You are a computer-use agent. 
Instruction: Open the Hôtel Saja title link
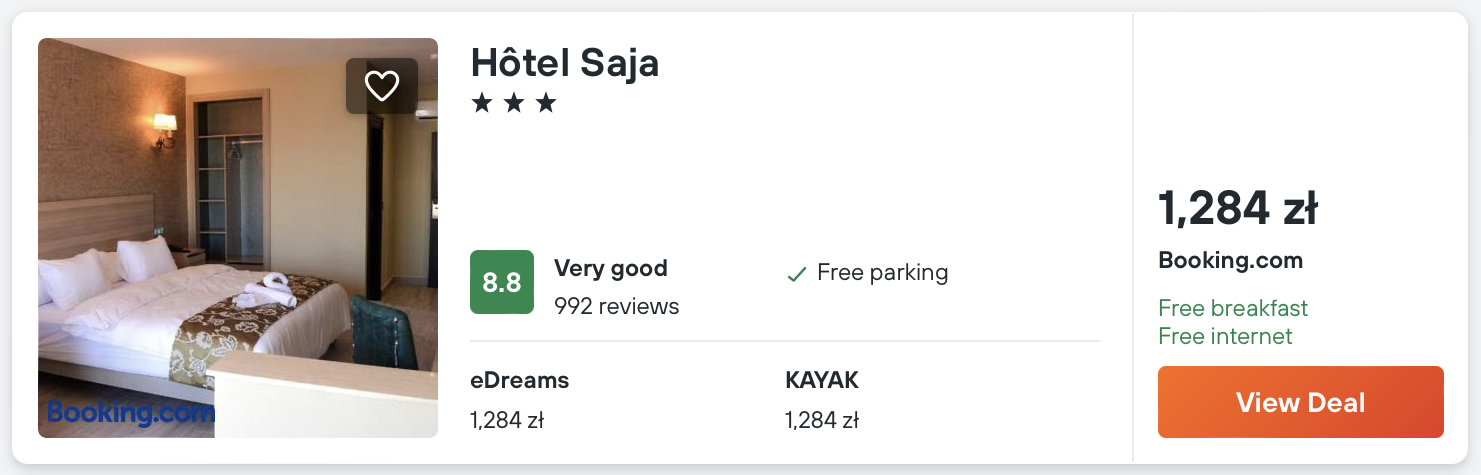pyautogui.click(x=565, y=63)
